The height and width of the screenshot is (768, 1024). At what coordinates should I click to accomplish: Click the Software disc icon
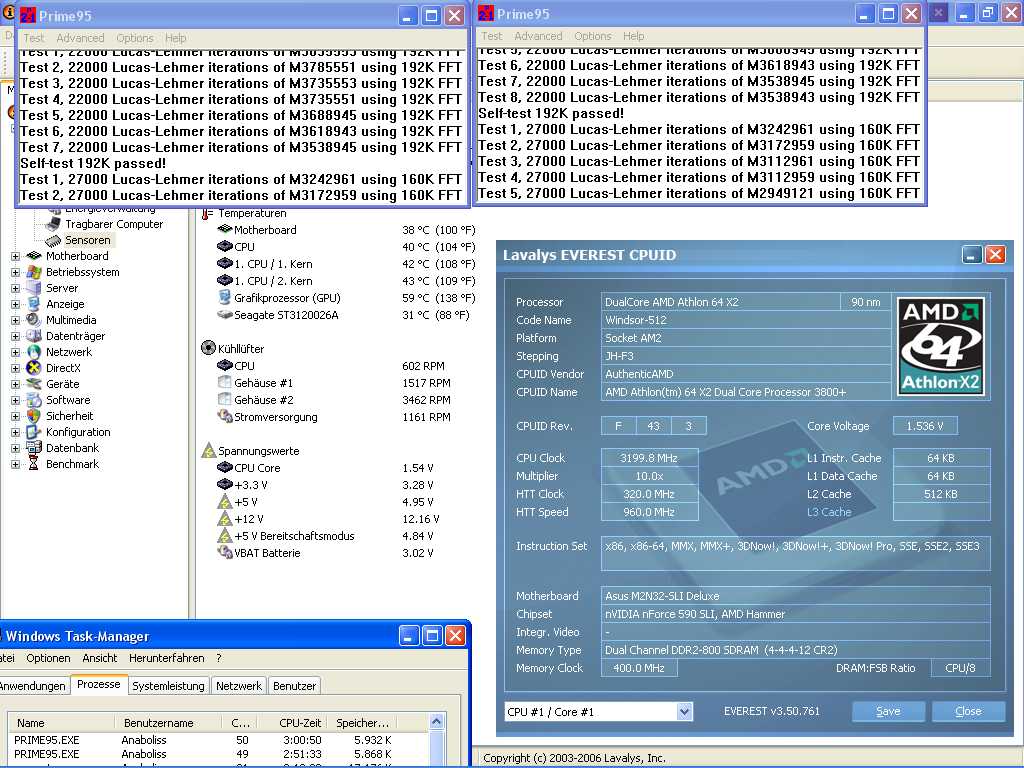[34, 400]
